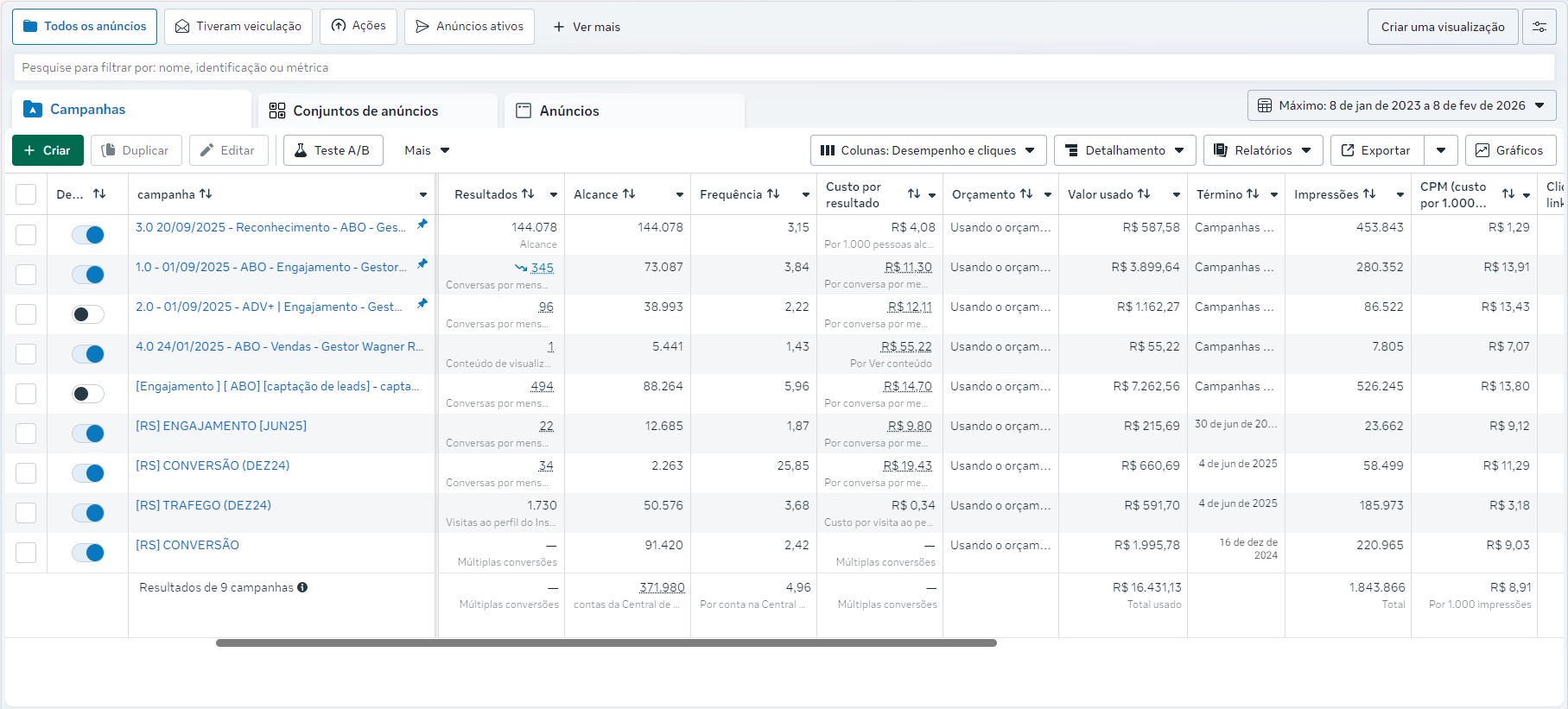Click the green Criar button
Viewport: 1568px width, 709px height.
pos(48,150)
